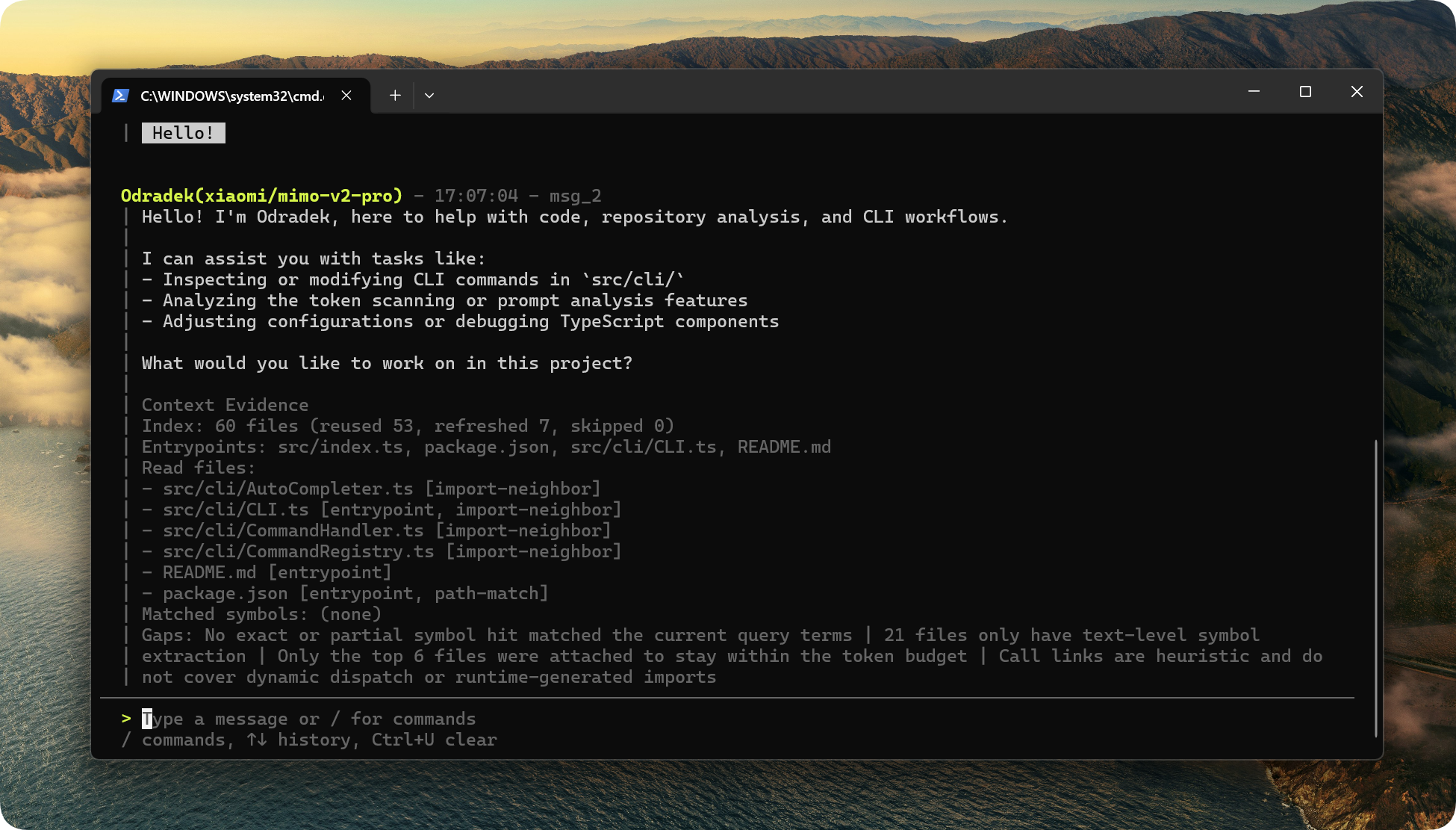Click the highlighted 'Hello!' user message

[x=183, y=133]
